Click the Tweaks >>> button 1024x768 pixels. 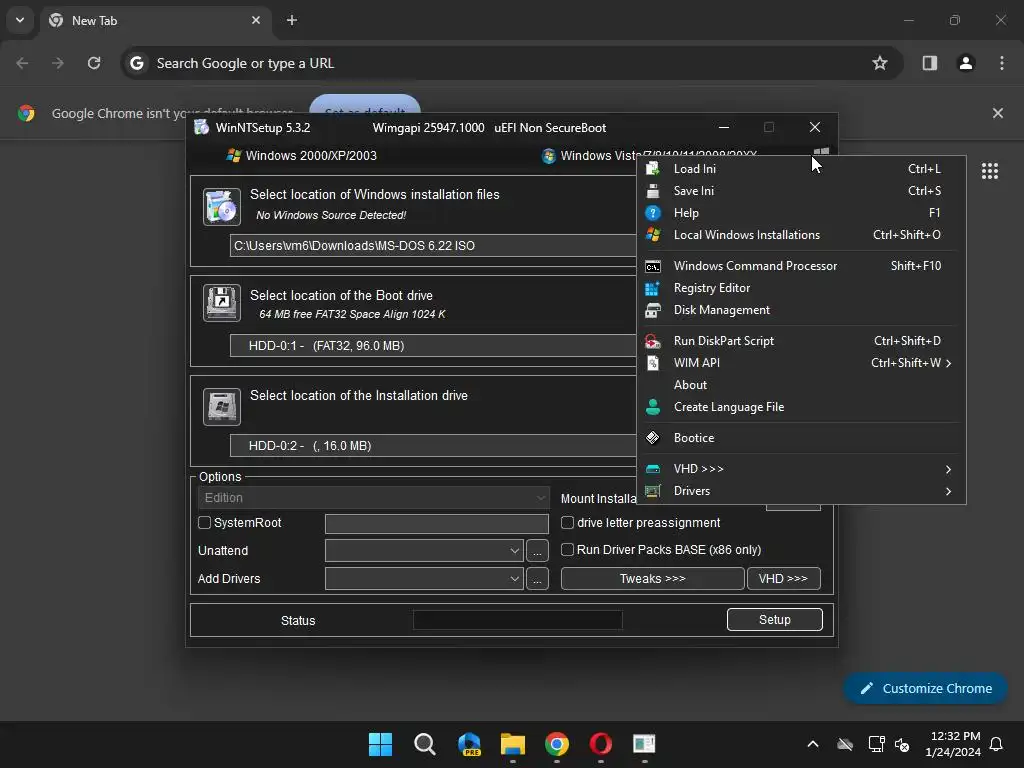point(652,579)
